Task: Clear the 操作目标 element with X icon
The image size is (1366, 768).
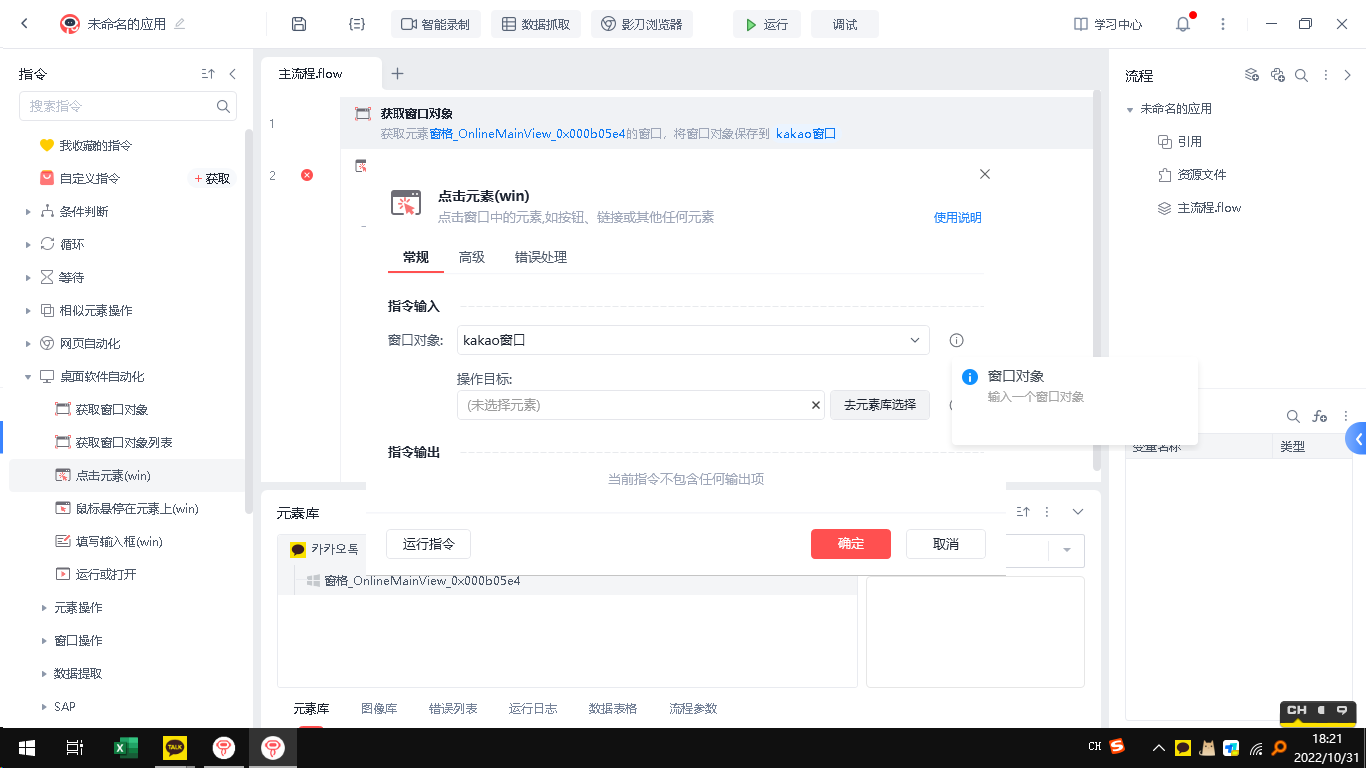Action: (x=816, y=405)
